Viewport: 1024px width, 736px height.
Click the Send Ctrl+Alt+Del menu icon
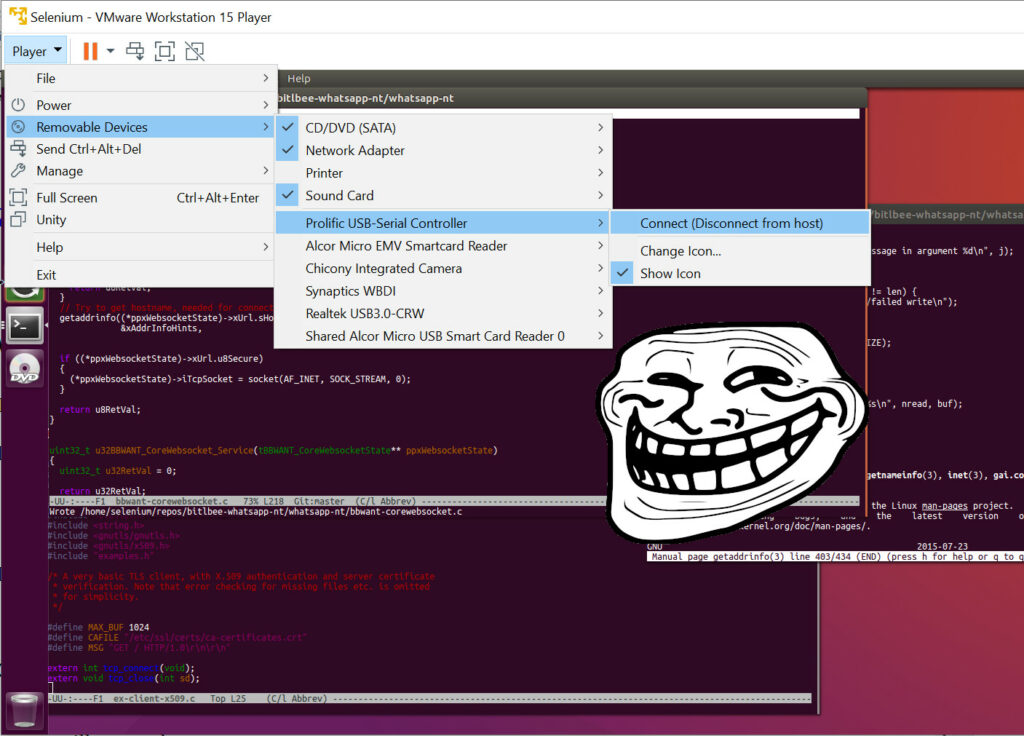18,149
